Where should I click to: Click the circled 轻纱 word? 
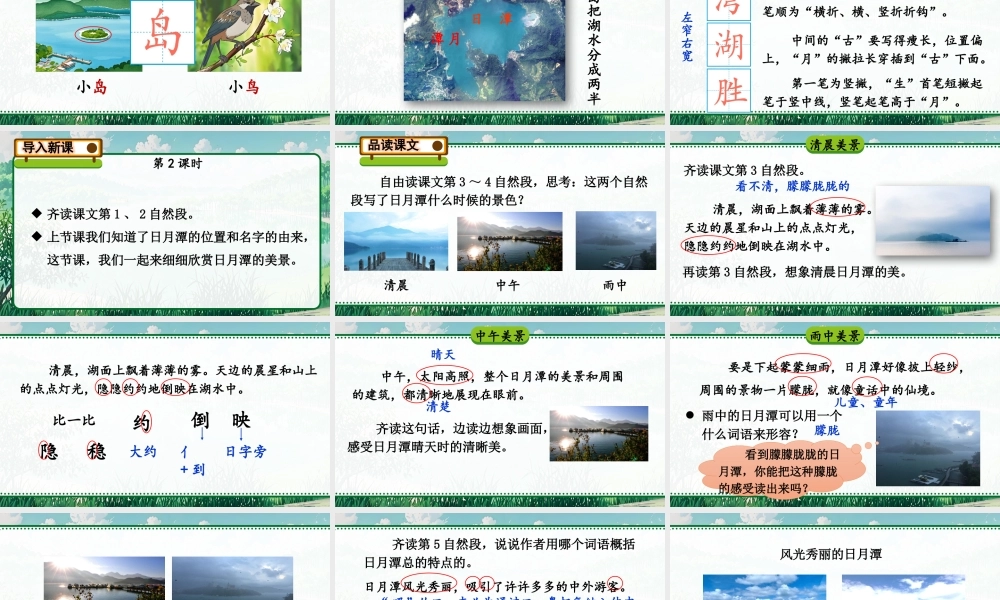coord(944,365)
